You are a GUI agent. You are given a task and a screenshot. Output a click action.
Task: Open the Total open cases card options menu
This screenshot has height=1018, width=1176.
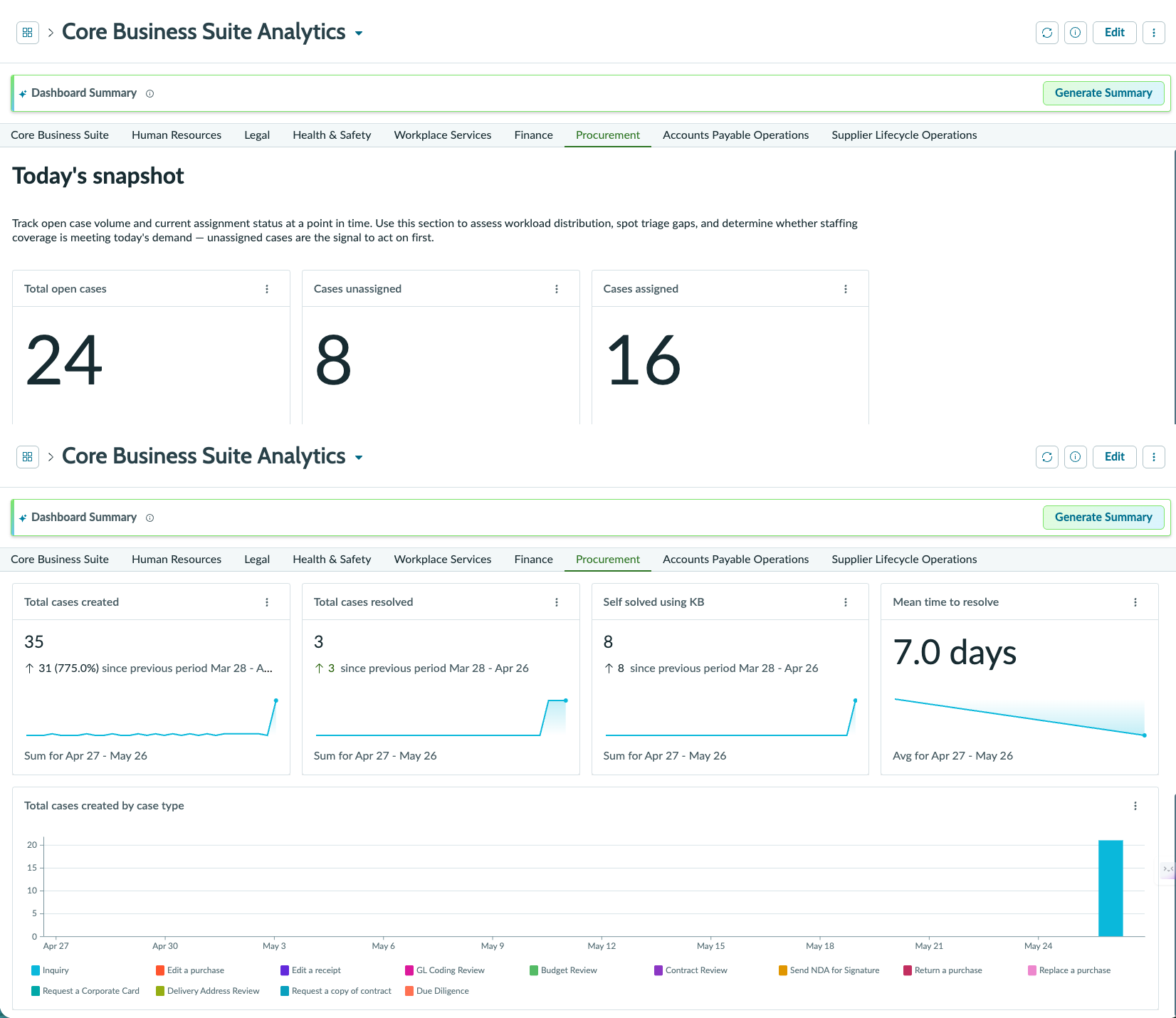267,289
